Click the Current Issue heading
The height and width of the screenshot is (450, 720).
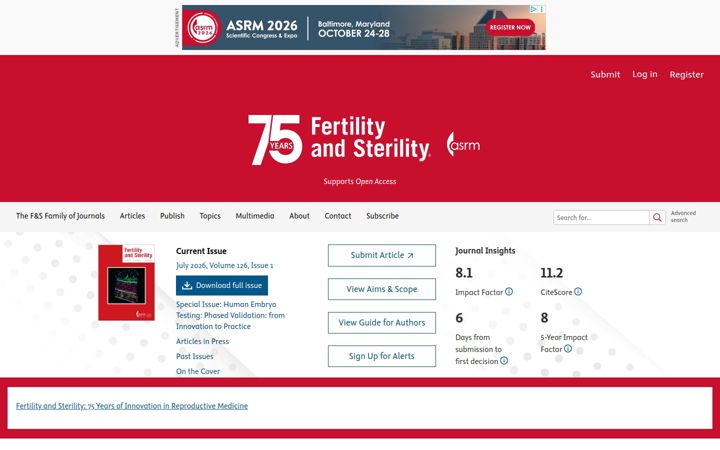201,251
